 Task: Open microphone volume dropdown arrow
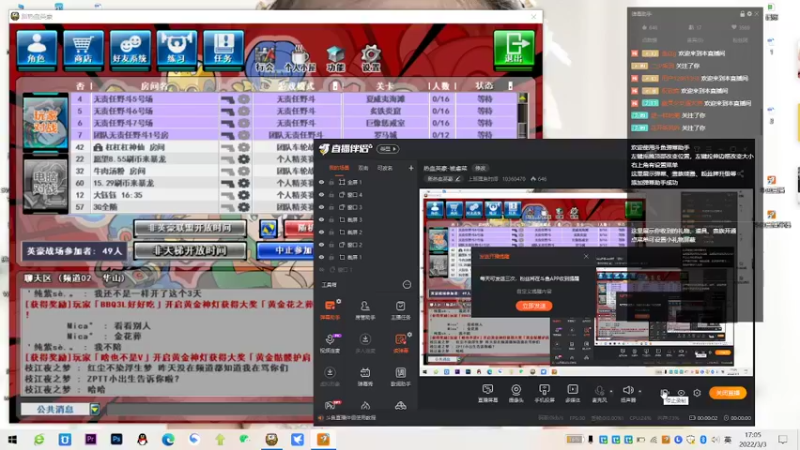tap(611, 392)
